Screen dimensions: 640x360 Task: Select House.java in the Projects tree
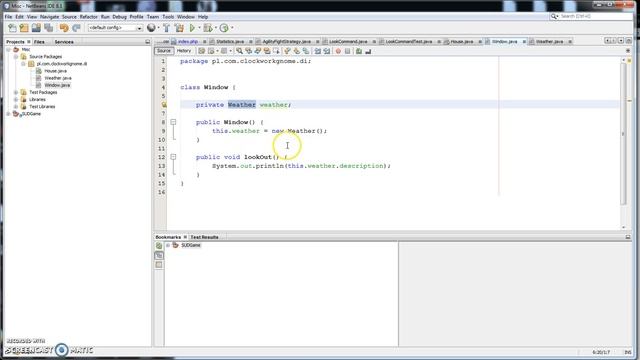click(56, 71)
